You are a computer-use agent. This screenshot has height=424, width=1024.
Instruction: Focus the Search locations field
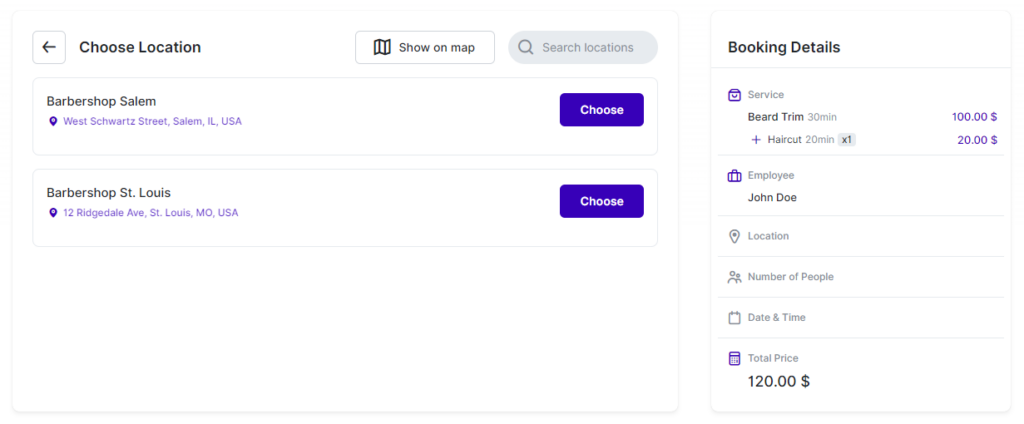coord(590,47)
